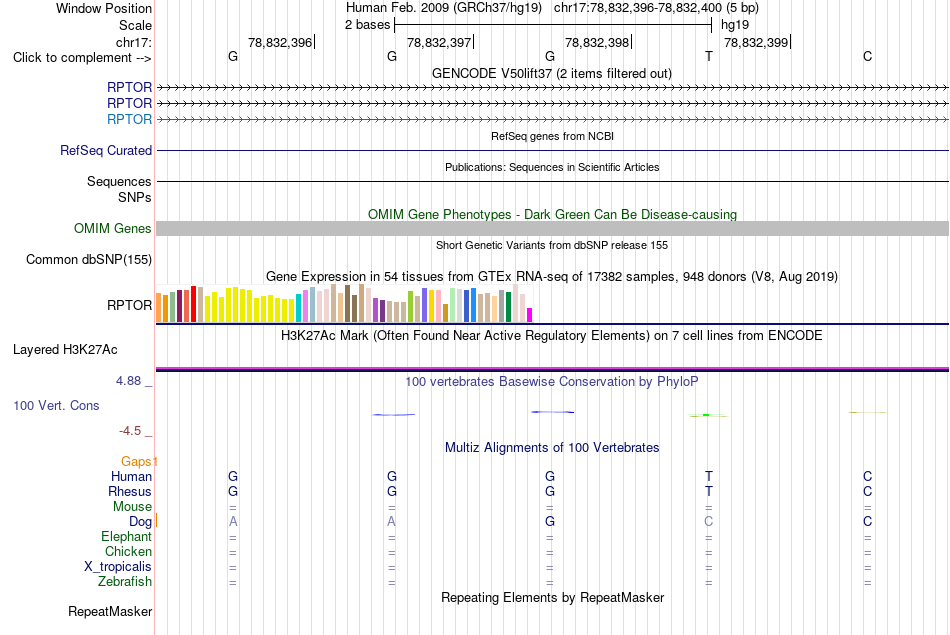The image size is (950, 635).
Task: Select the Rhesus alignment row label
Action: pos(130,491)
